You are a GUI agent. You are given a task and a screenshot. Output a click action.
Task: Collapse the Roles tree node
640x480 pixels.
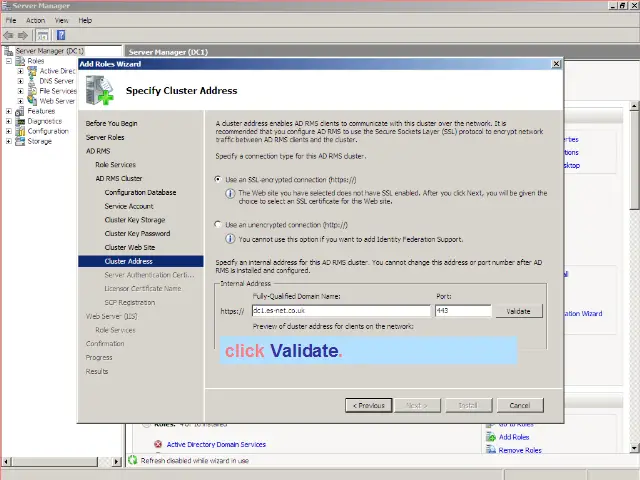point(8,61)
